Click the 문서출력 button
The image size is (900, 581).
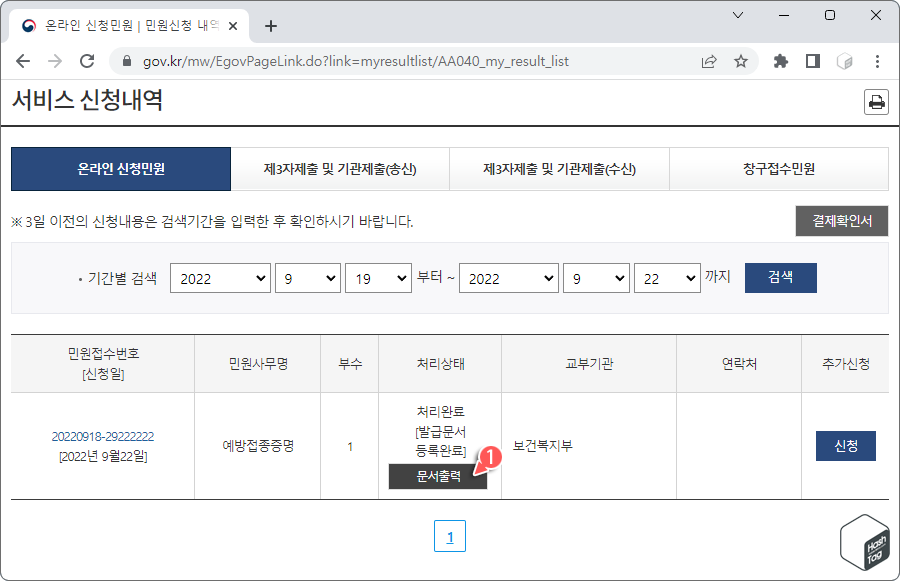coord(436,477)
